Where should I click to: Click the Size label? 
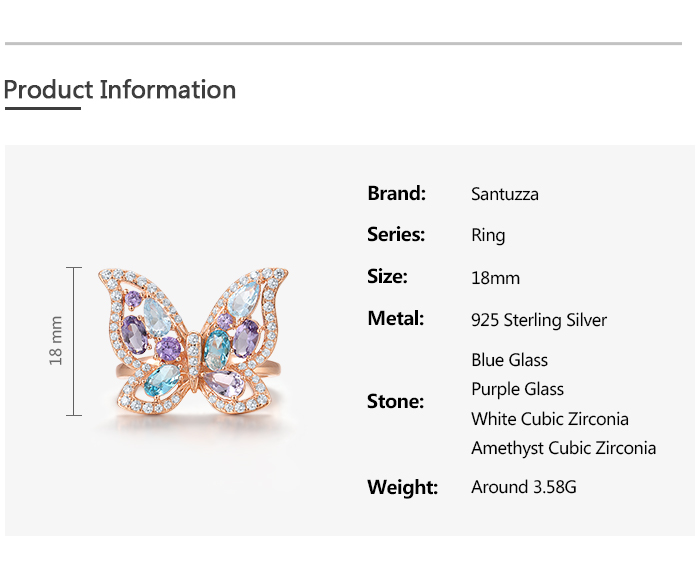tap(388, 277)
